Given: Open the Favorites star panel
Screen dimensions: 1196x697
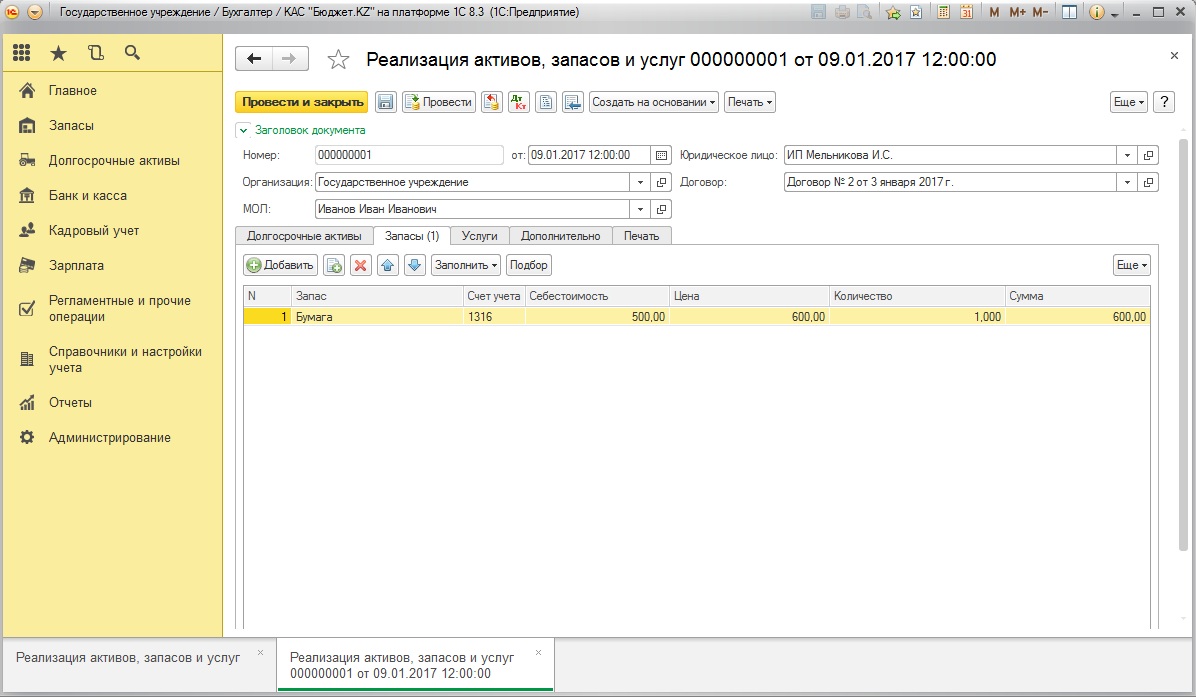Looking at the screenshot, I should pyautogui.click(x=58, y=53).
